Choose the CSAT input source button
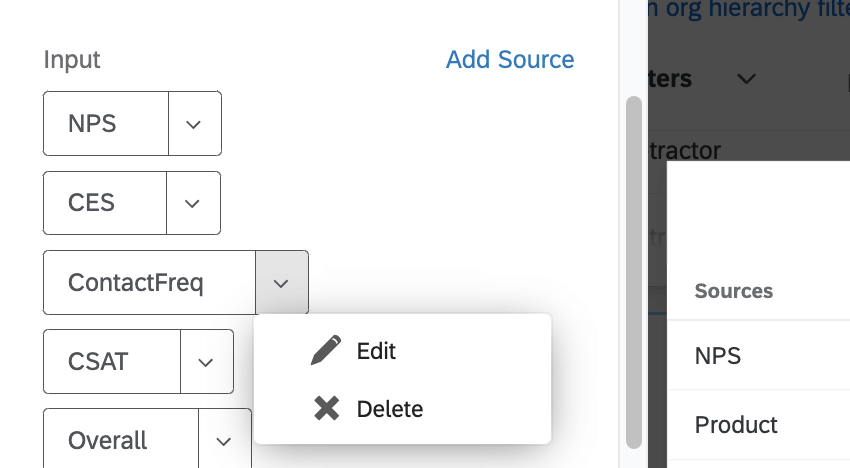850x468 pixels. pyautogui.click(x=112, y=361)
